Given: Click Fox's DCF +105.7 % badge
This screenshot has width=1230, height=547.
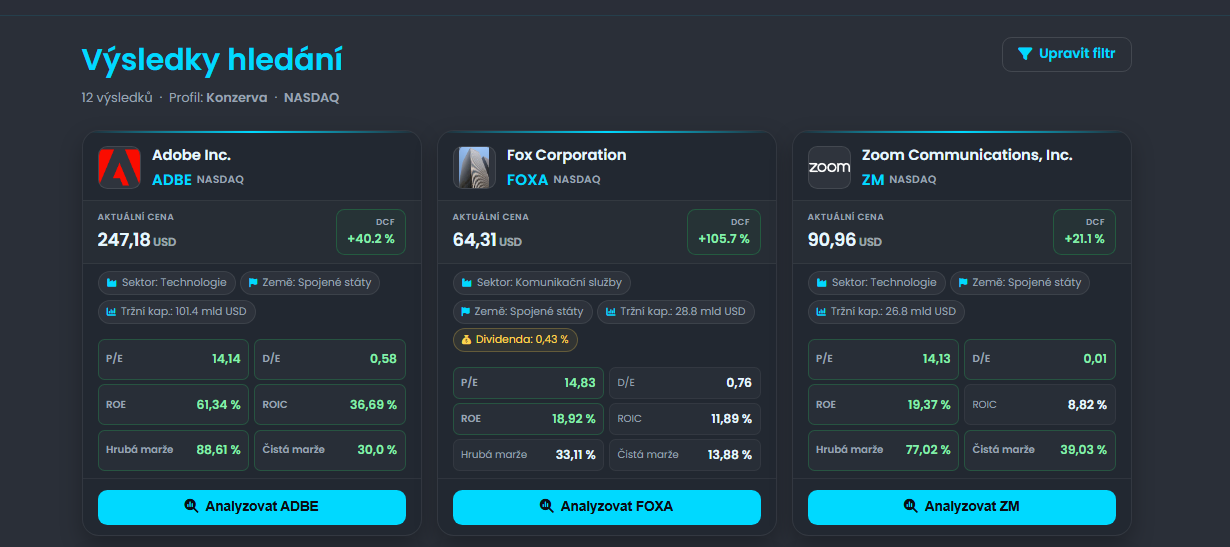Looking at the screenshot, I should (724, 232).
